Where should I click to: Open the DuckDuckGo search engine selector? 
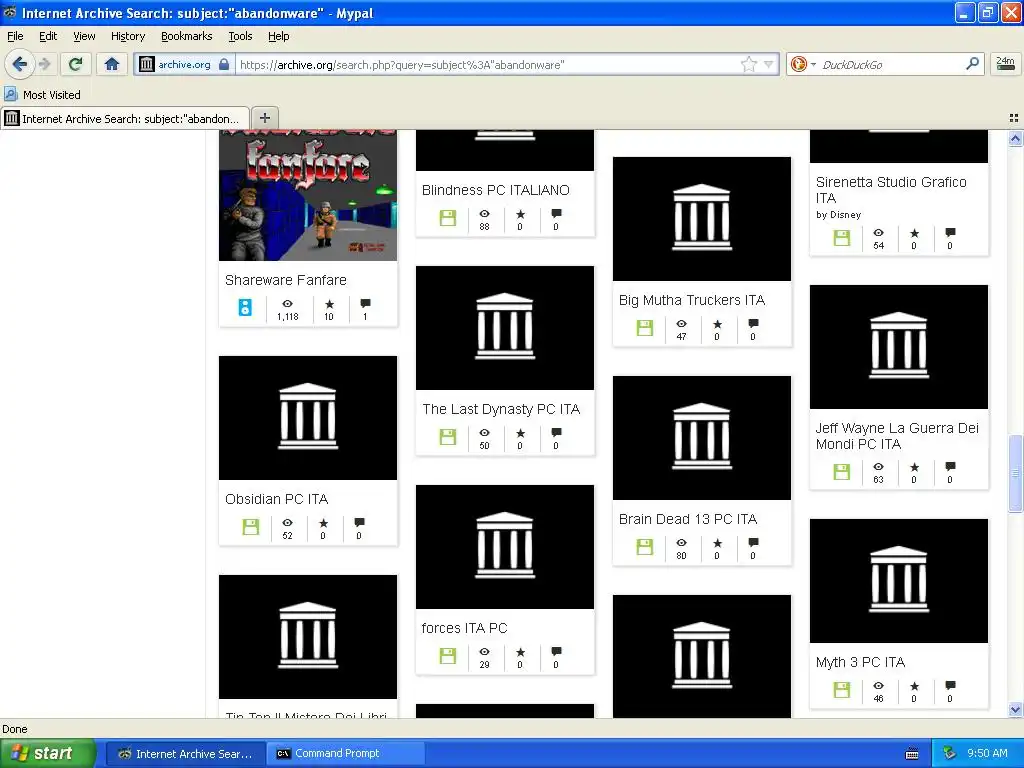point(803,64)
